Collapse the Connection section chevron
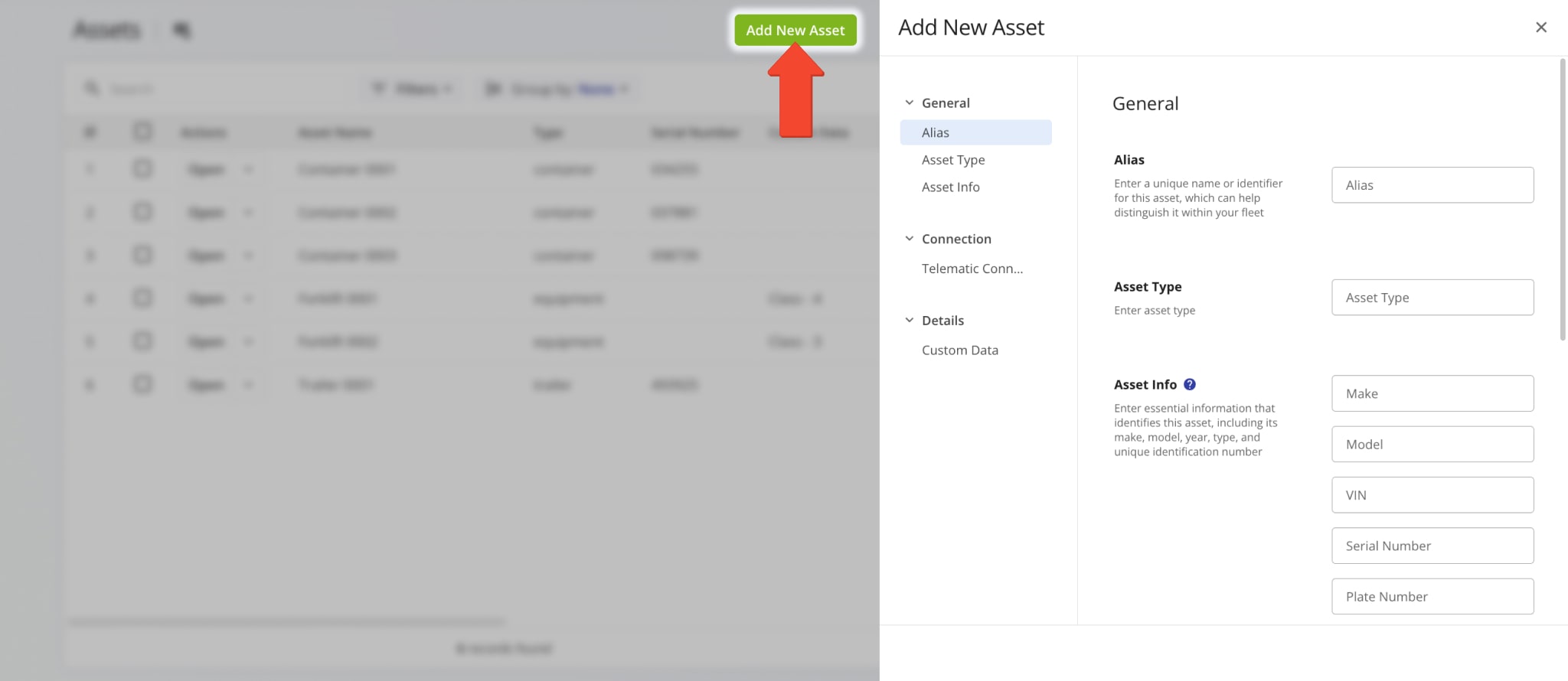Screen dimensions: 1568x681 click(909, 239)
